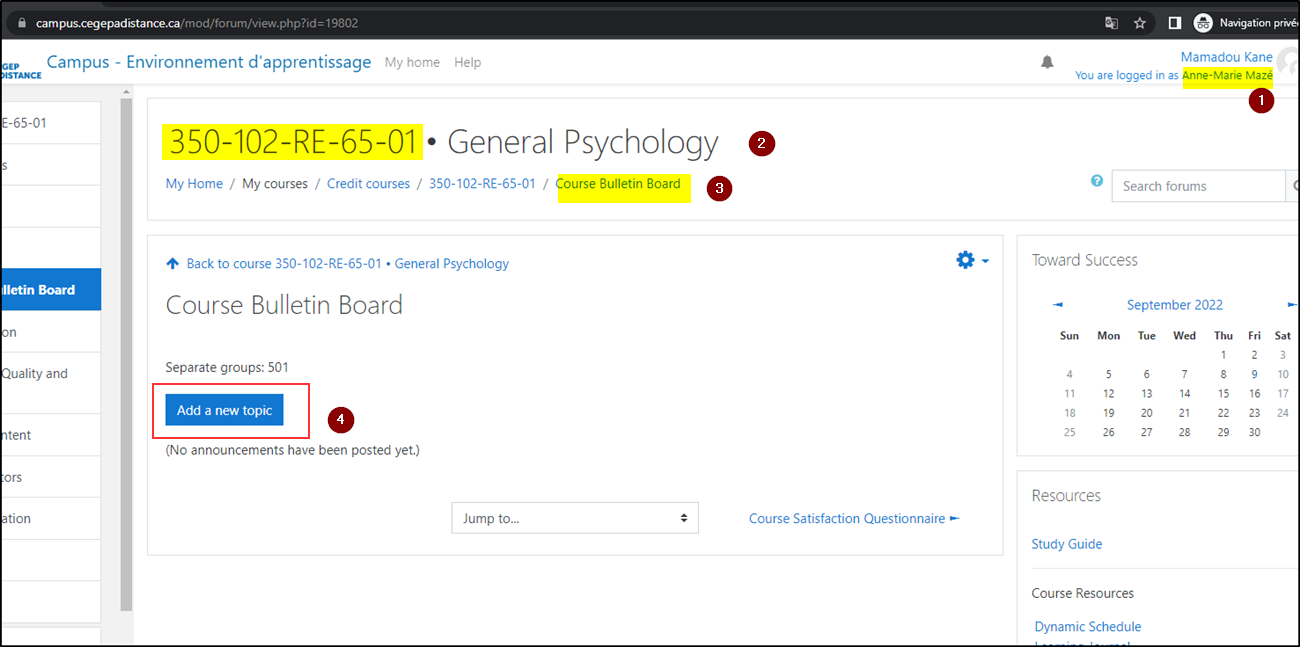
Task: Click the left sidebar vertical scrollbar
Action: pyautogui.click(x=126, y=350)
